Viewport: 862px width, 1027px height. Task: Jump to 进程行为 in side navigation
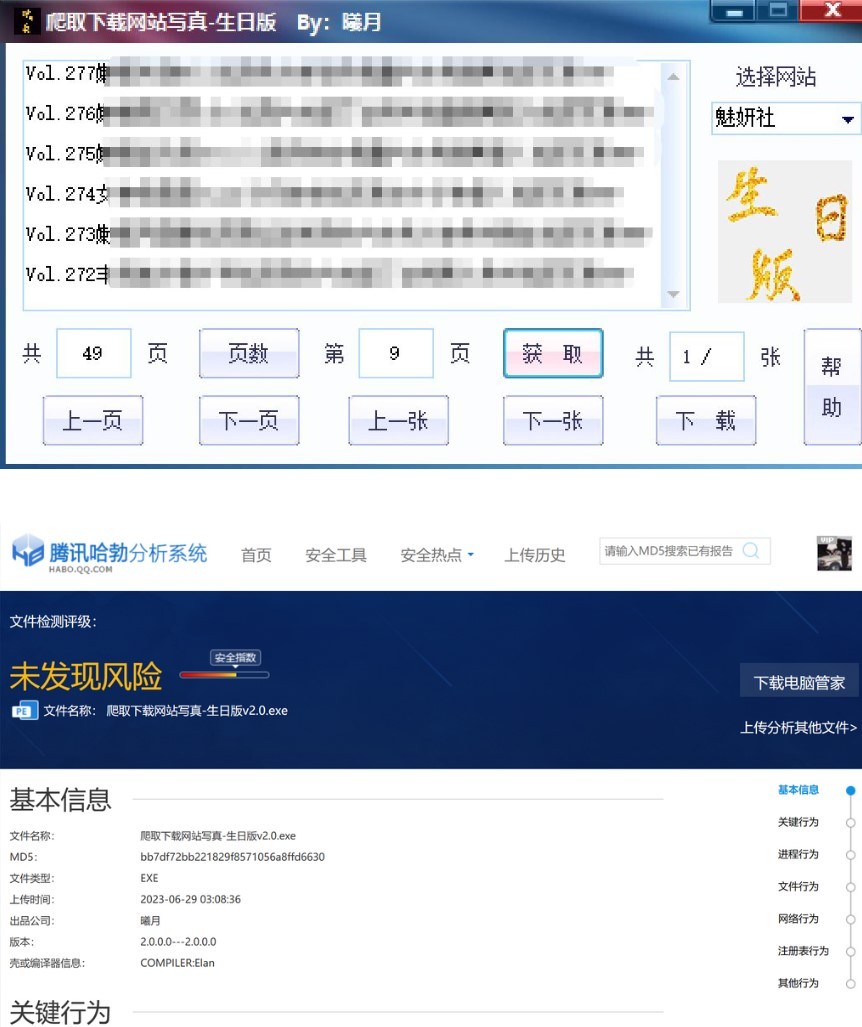pyautogui.click(x=798, y=854)
